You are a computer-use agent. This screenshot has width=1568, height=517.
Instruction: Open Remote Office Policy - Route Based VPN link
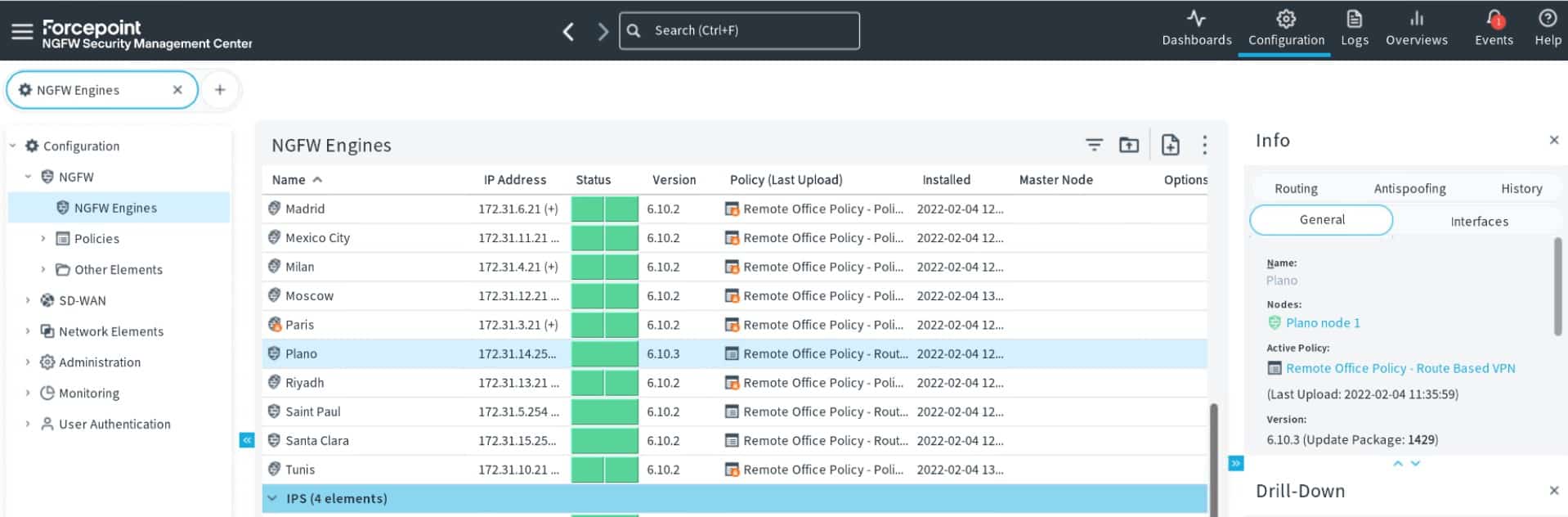[x=1400, y=368]
